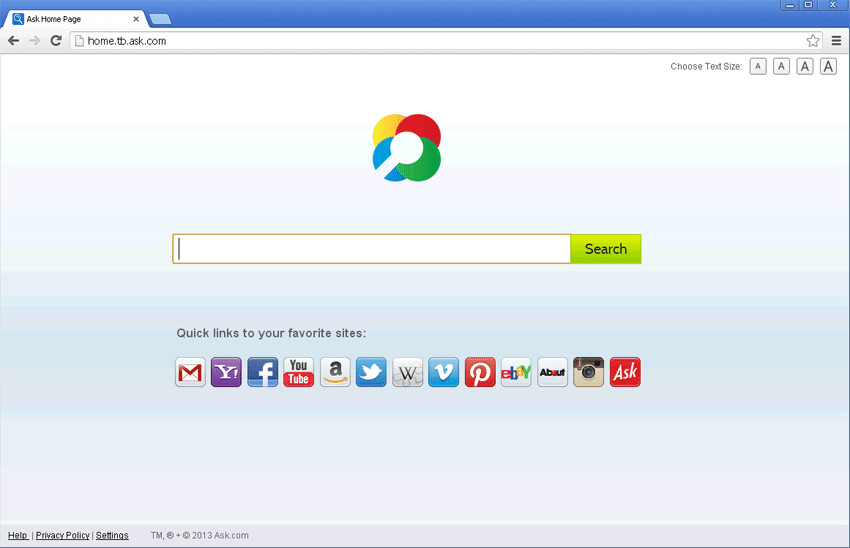The image size is (850, 548).
Task: Select the smallest text size option
Action: coord(758,67)
